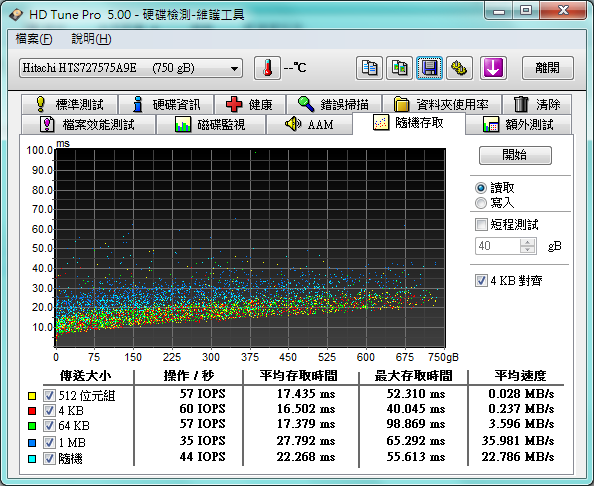Open the 標準測試 benchmark tab
594x486 pixels.
click(70, 104)
